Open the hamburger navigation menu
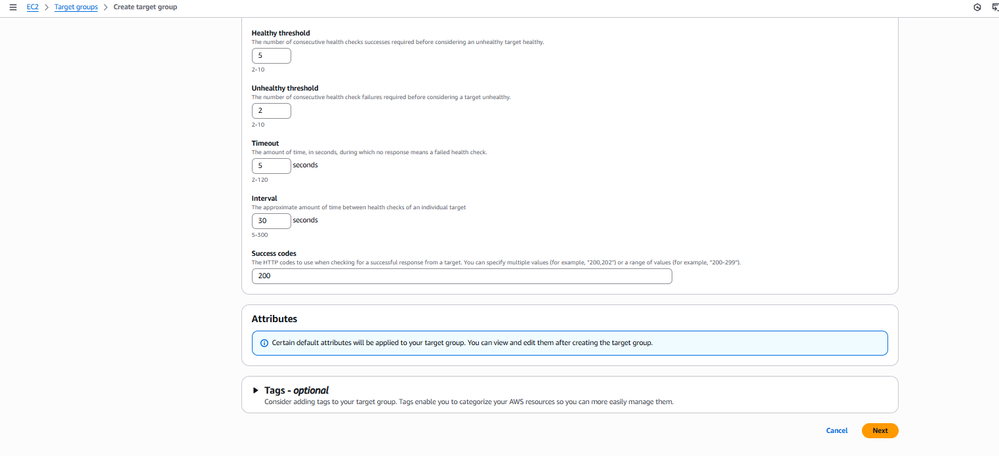This screenshot has height=456, width=999. point(12,7)
